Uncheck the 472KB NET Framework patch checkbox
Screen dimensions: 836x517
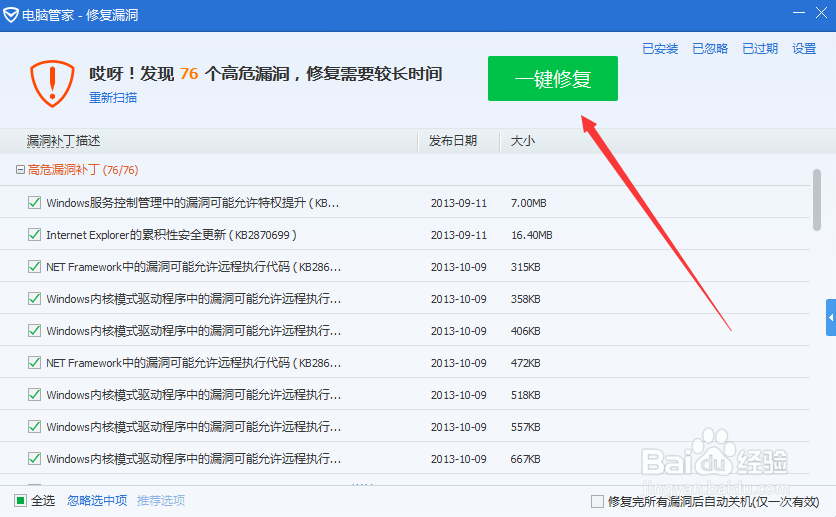point(34,362)
